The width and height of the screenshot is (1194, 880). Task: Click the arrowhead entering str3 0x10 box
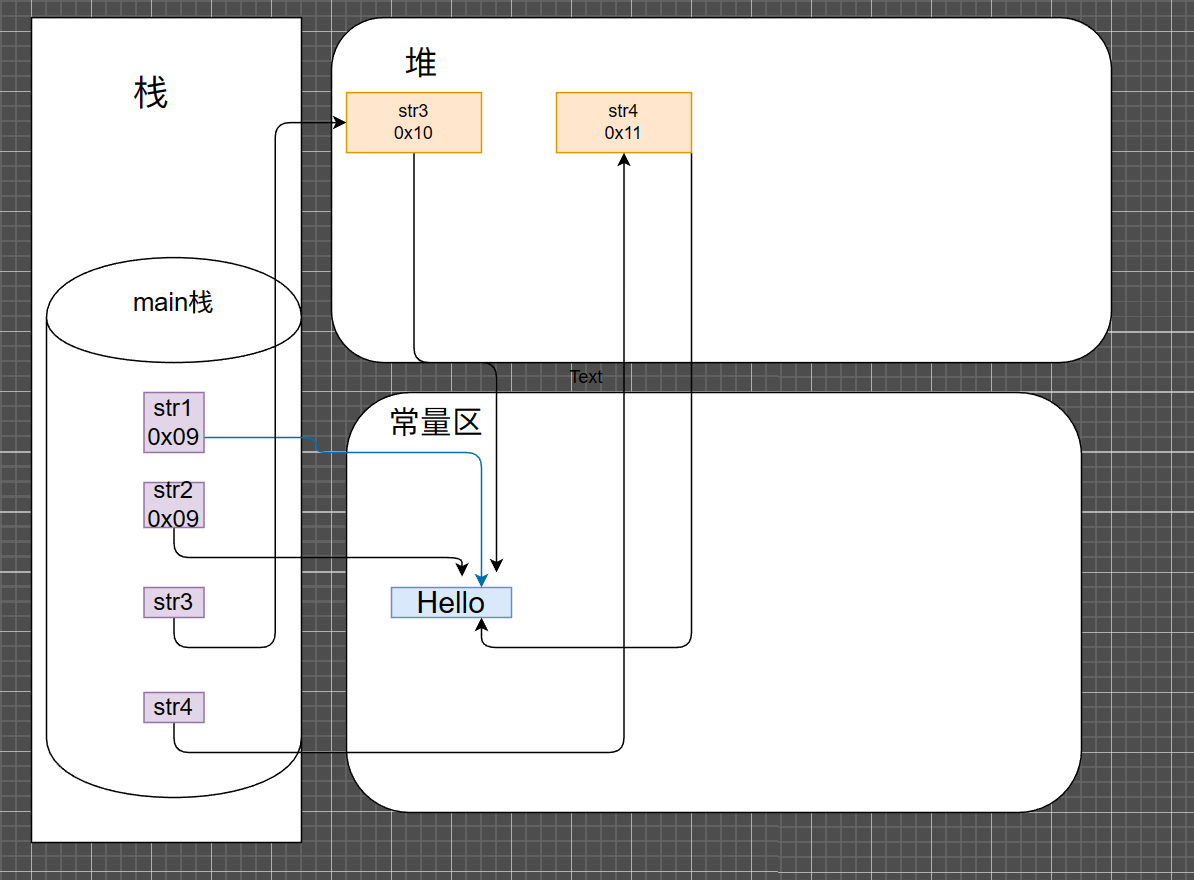pyautogui.click(x=339, y=123)
